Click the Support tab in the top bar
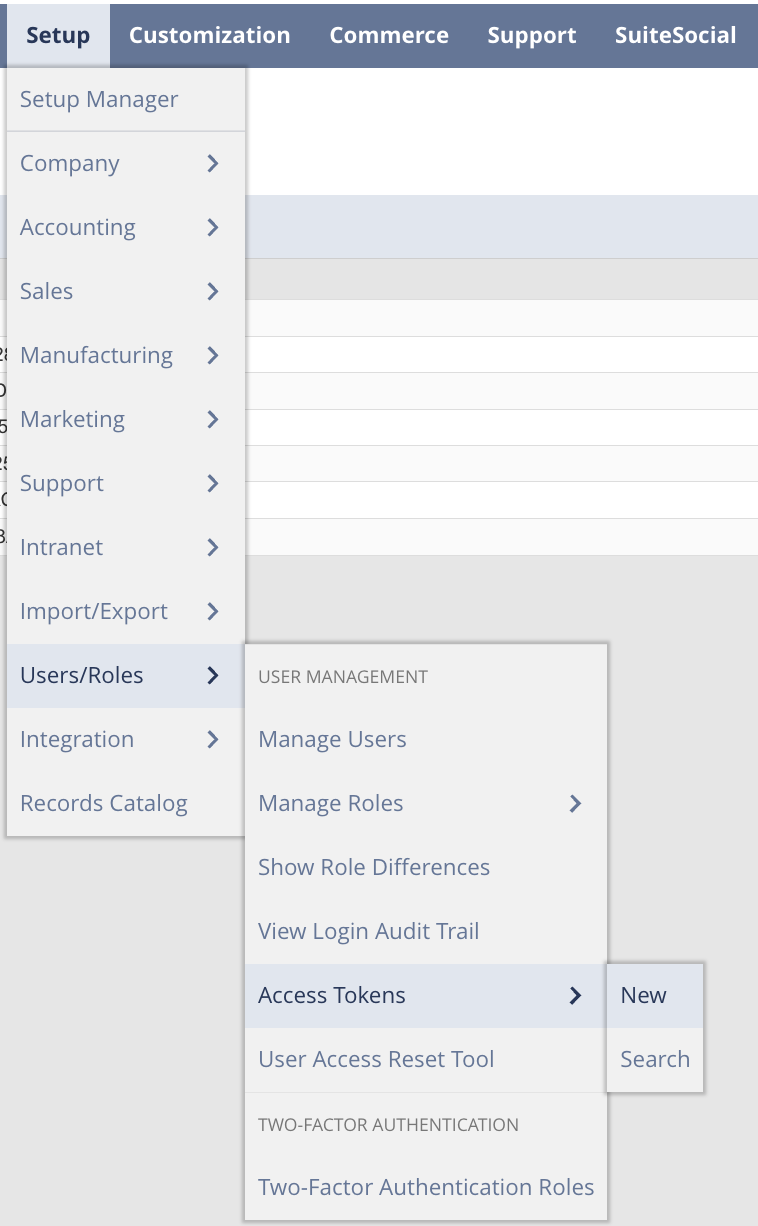The height and width of the screenshot is (1226, 758). [531, 35]
